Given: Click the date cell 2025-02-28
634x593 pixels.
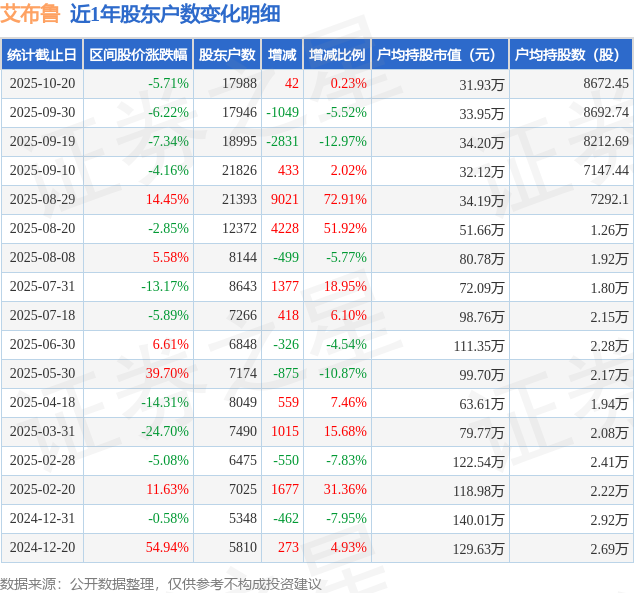Looking at the screenshot, I should [x=42, y=460].
